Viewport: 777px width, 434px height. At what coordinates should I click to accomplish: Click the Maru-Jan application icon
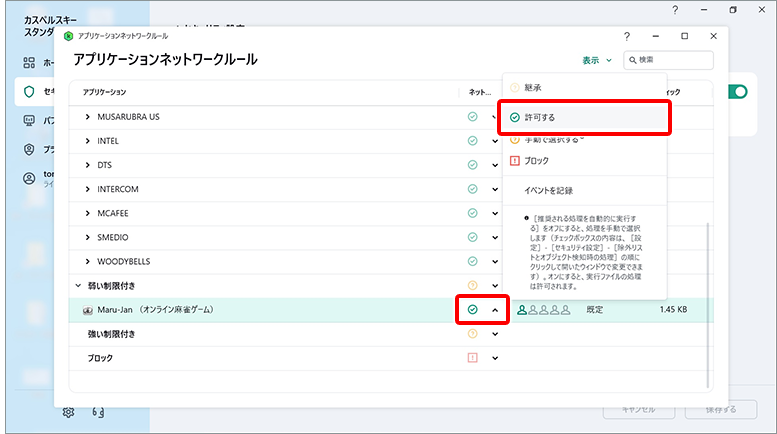click(88, 310)
